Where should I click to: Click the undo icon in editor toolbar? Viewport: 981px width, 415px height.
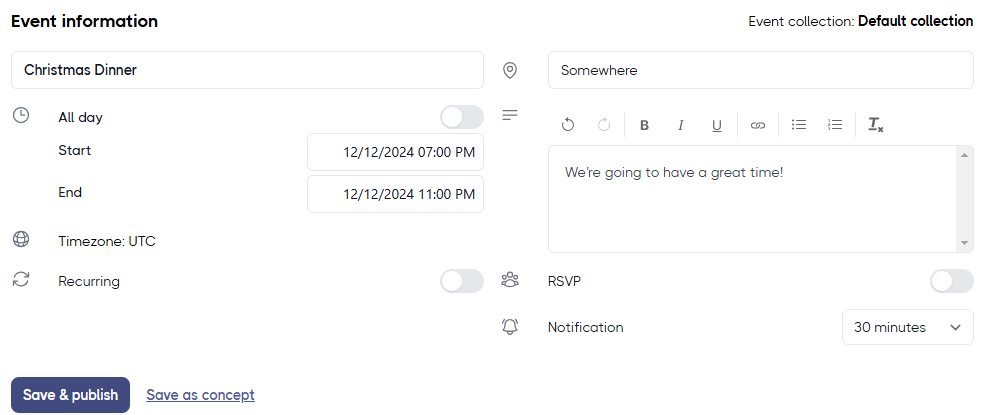(x=568, y=125)
